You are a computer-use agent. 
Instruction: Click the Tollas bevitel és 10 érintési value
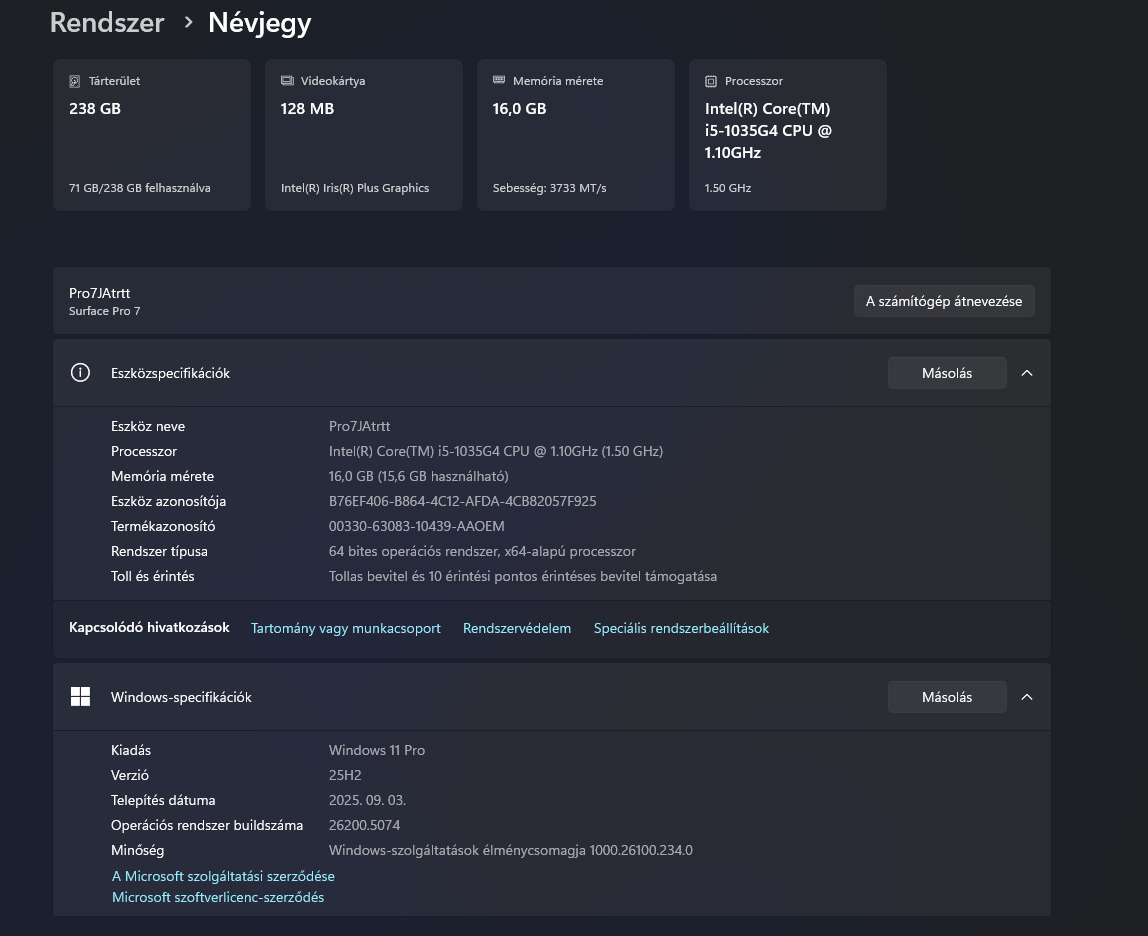[x=523, y=576]
